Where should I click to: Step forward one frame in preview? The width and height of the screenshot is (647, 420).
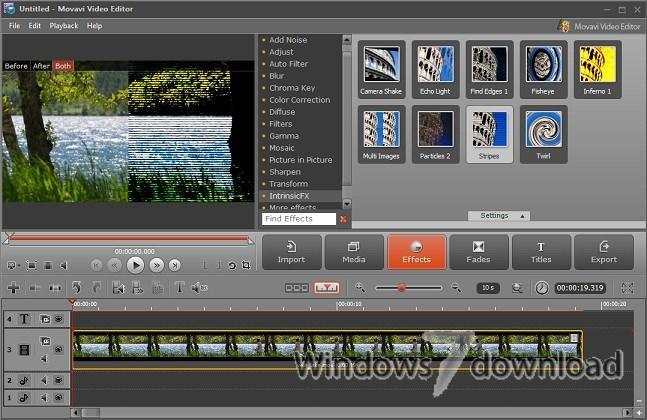tap(156, 265)
